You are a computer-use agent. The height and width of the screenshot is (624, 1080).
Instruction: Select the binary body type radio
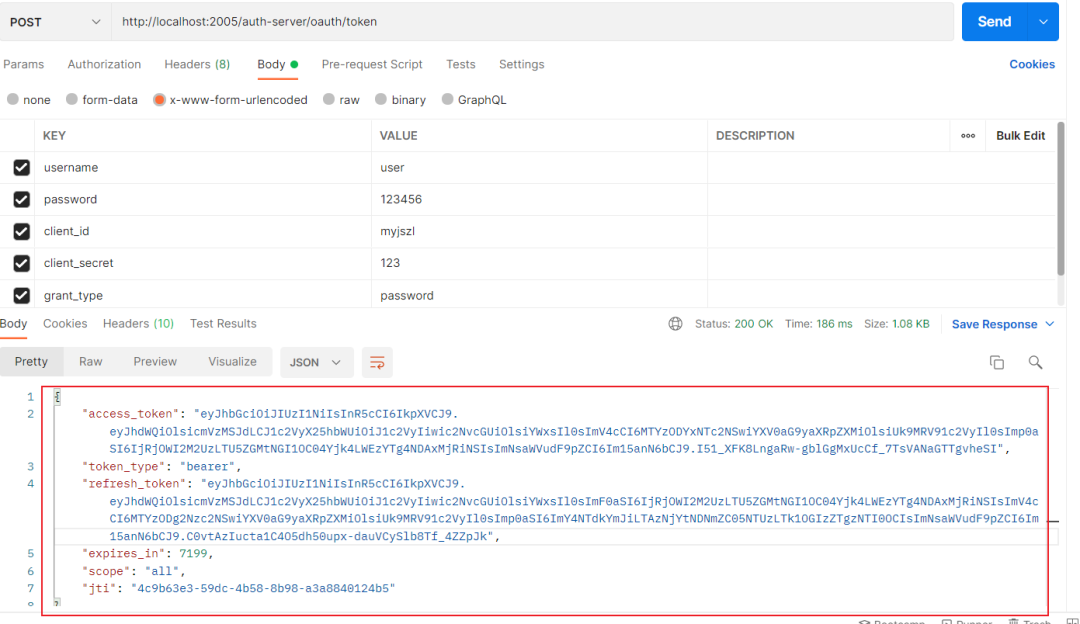point(381,99)
